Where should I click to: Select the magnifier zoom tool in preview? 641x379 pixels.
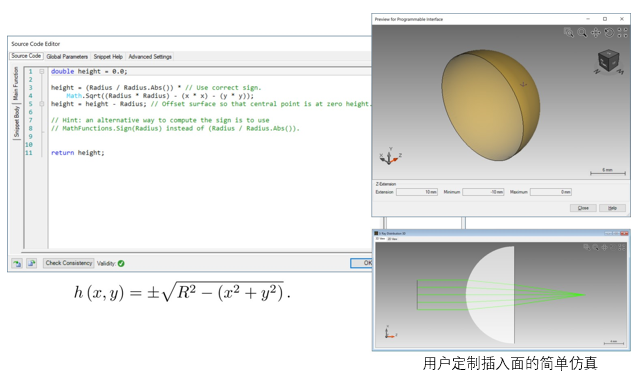[582, 32]
